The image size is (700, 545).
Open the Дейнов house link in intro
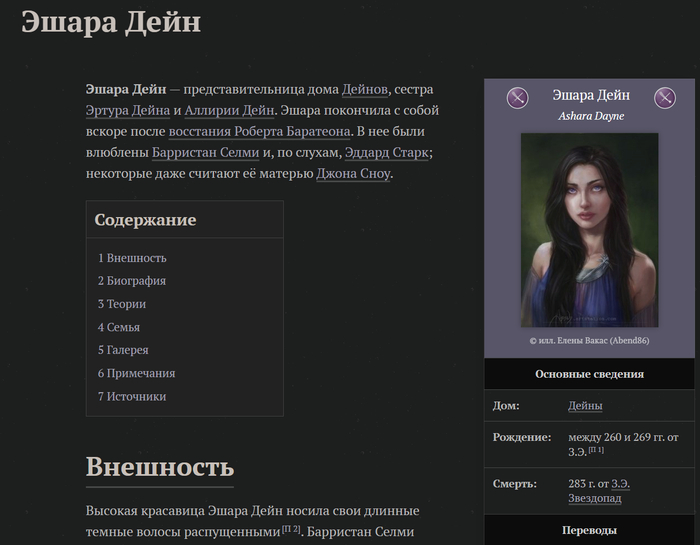(x=365, y=89)
